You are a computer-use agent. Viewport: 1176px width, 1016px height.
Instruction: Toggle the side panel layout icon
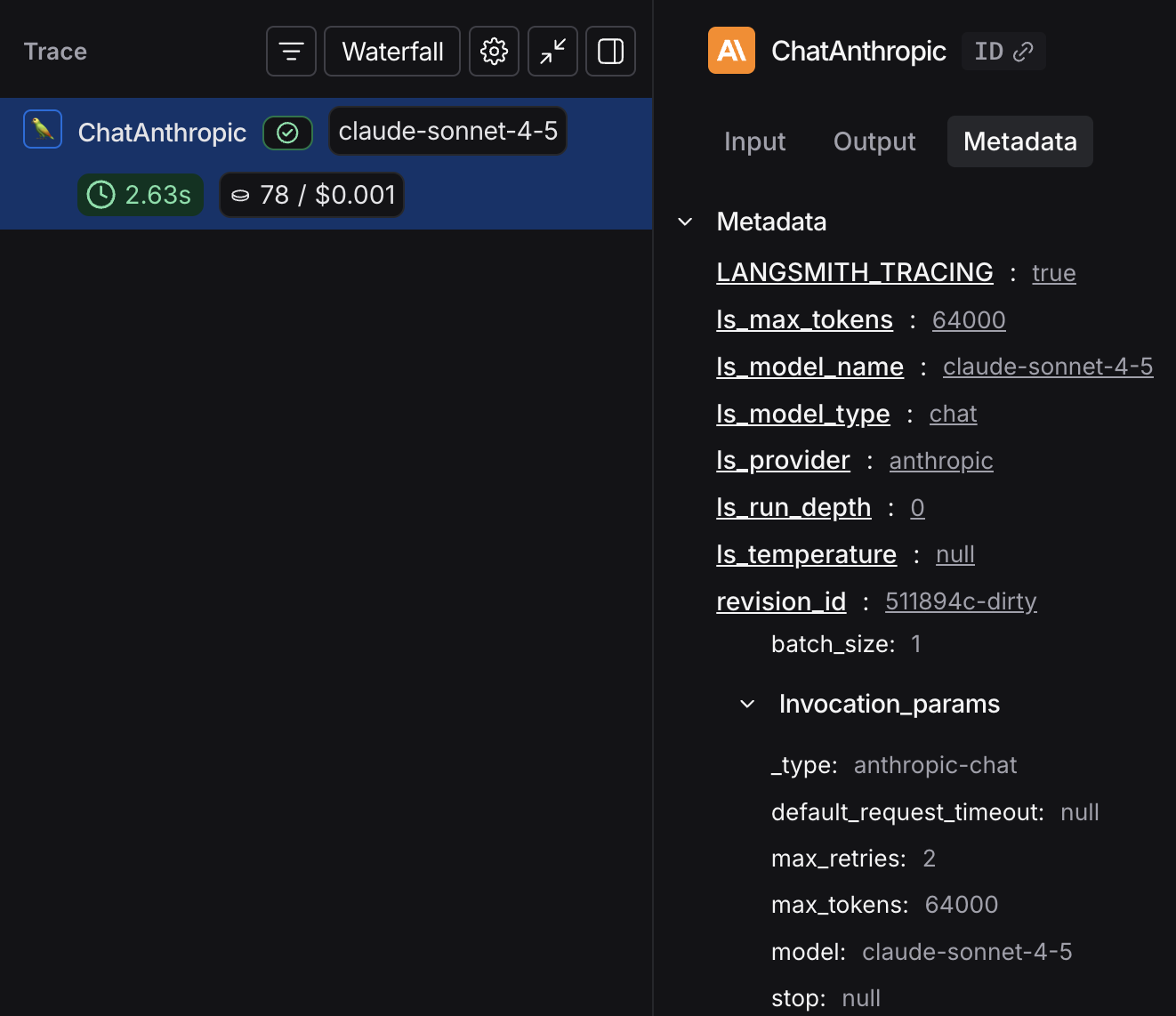pos(610,51)
